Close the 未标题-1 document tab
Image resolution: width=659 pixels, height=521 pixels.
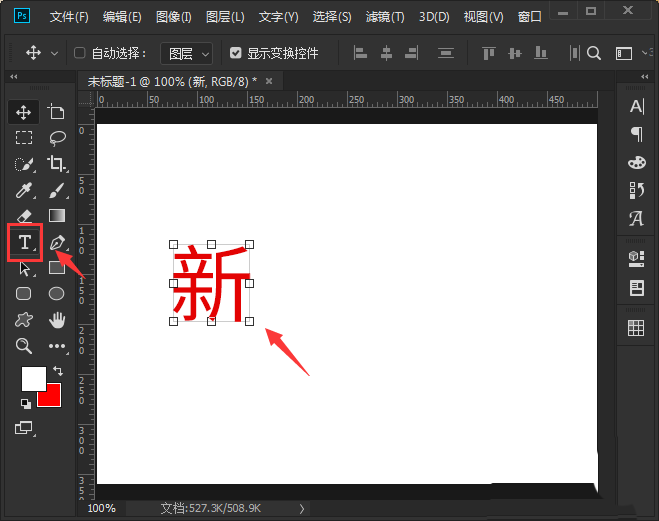pos(269,81)
